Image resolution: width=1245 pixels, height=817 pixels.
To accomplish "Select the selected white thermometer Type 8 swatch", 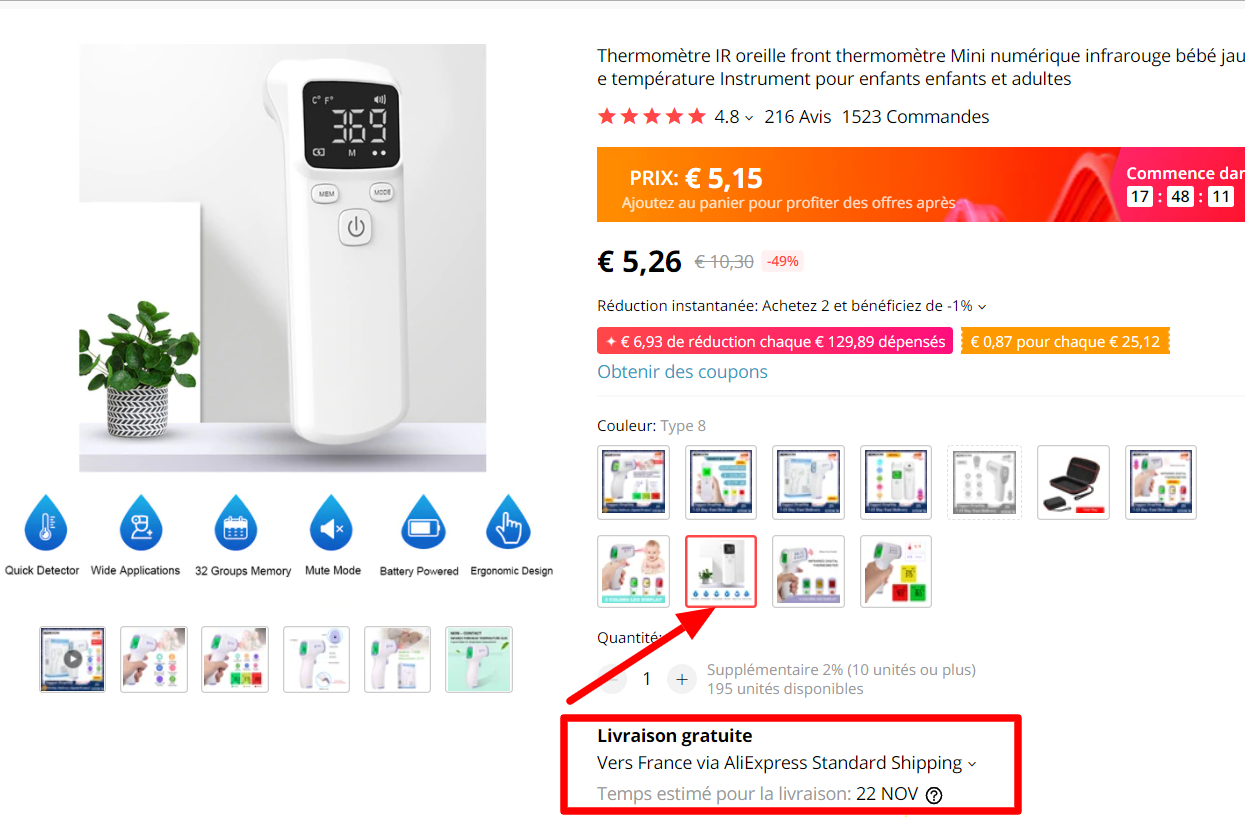I will tap(721, 571).
